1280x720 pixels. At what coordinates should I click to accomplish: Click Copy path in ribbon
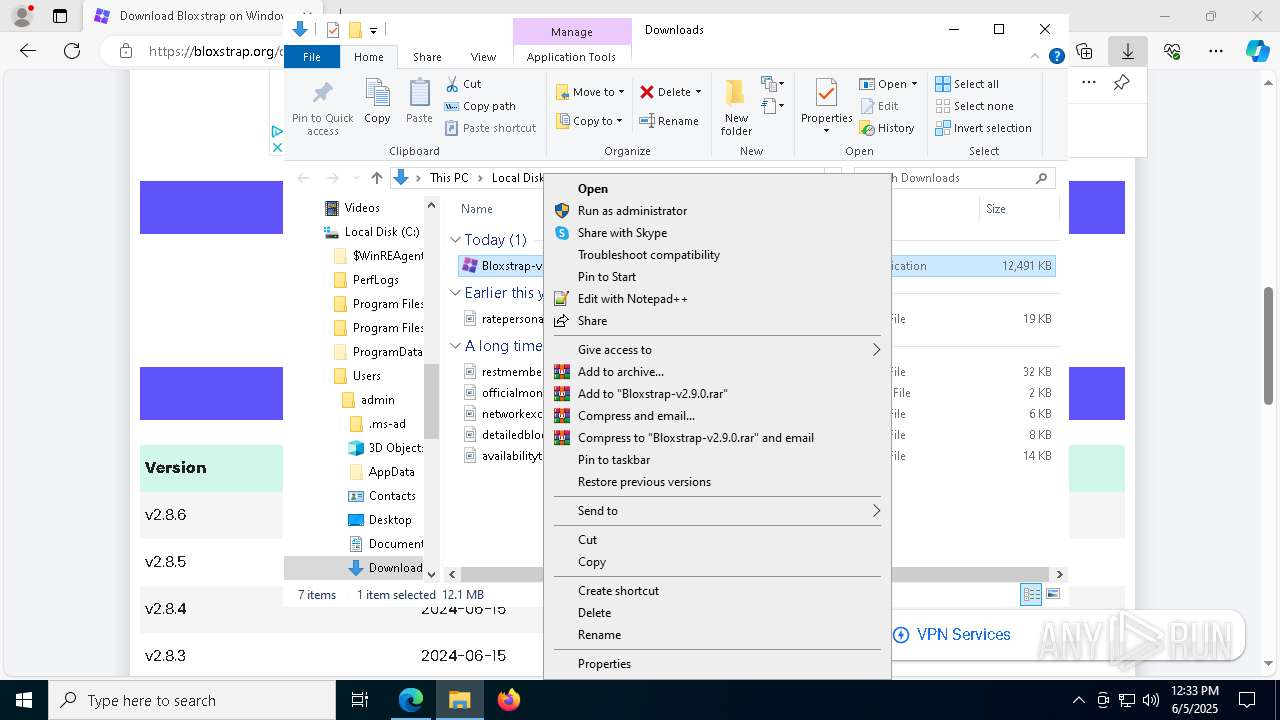click(480, 106)
